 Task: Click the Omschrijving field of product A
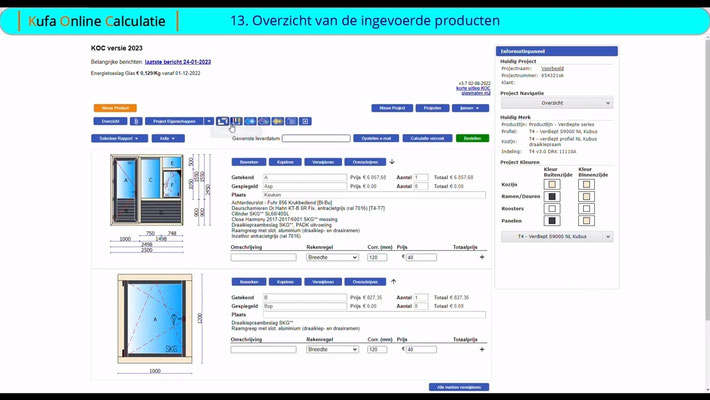pyautogui.click(x=264, y=257)
